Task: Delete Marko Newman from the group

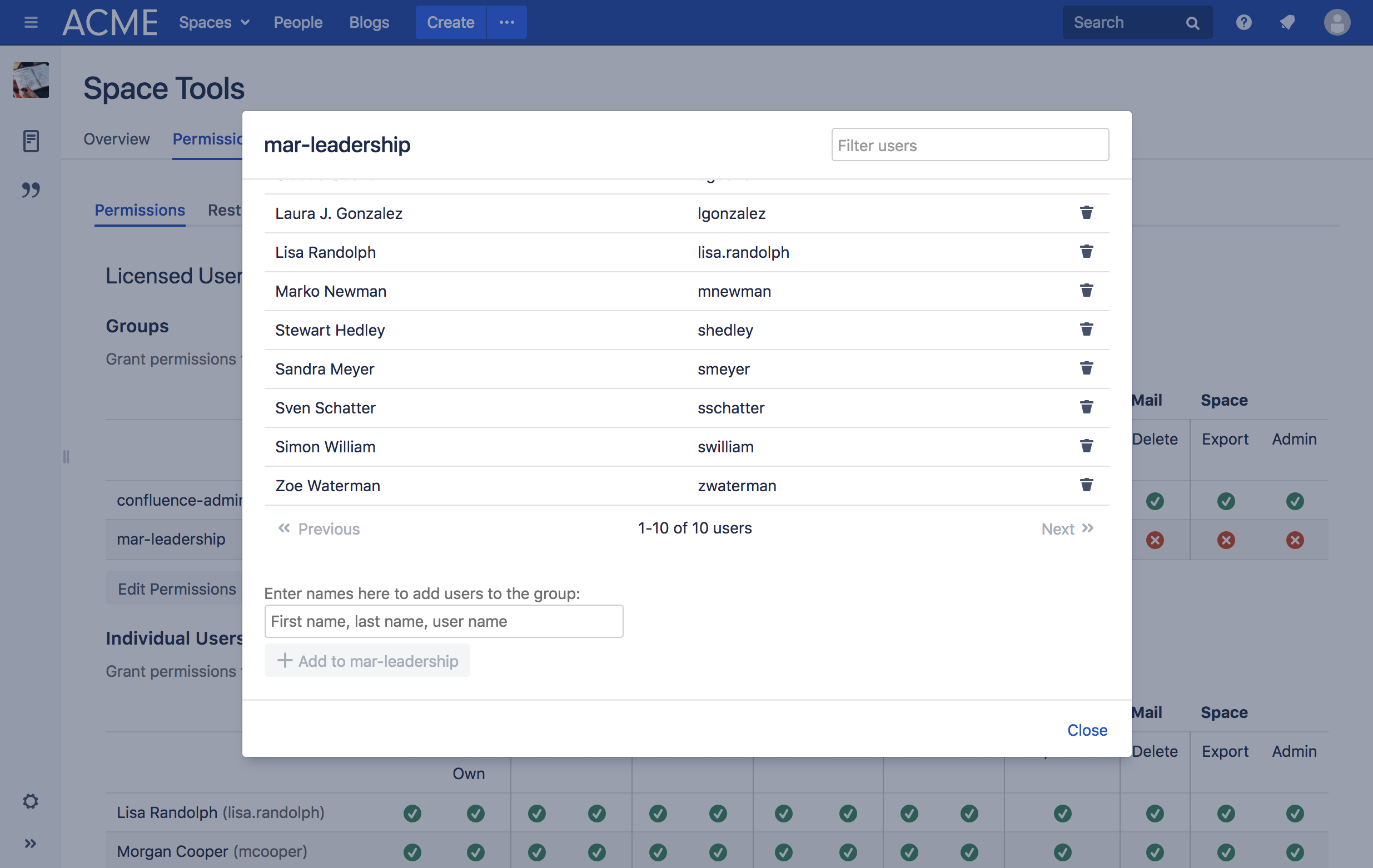Action: 1086,291
